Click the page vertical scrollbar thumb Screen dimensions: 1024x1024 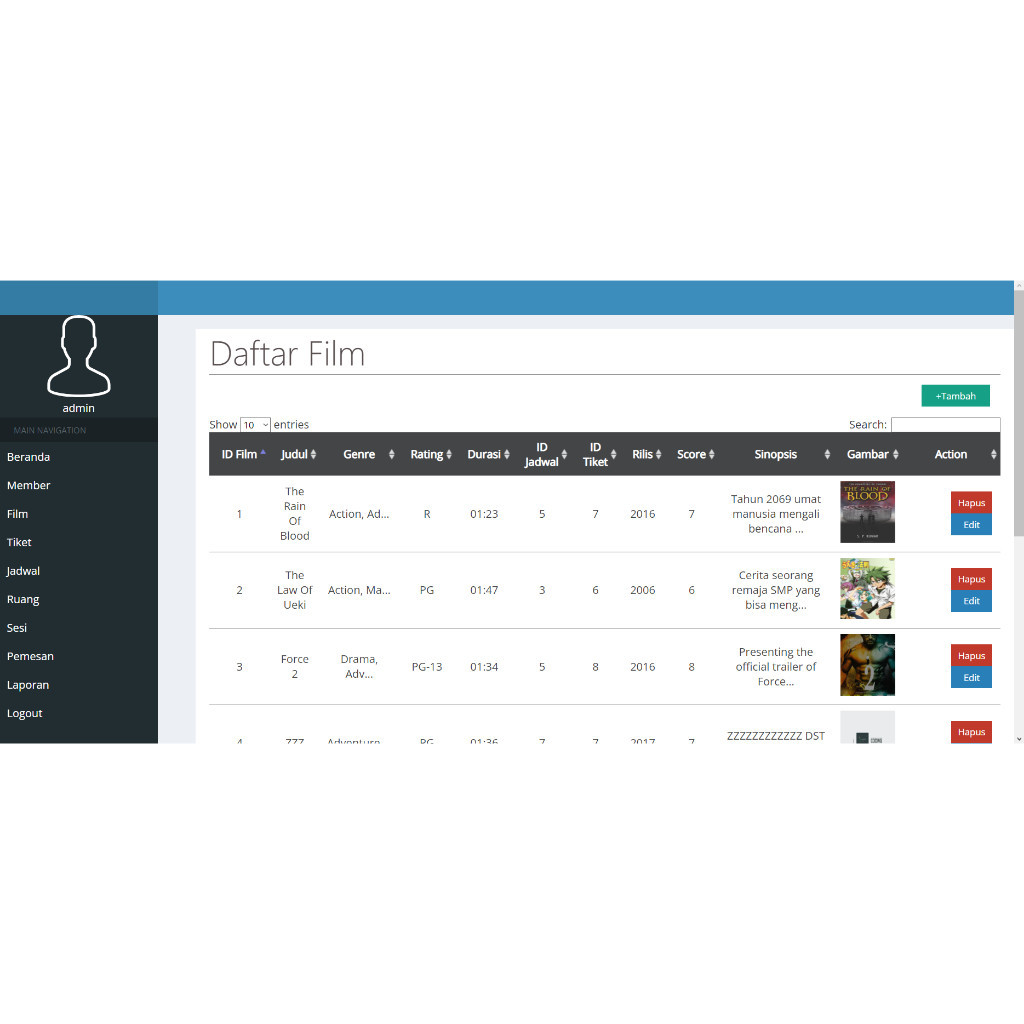pyautogui.click(x=1019, y=414)
